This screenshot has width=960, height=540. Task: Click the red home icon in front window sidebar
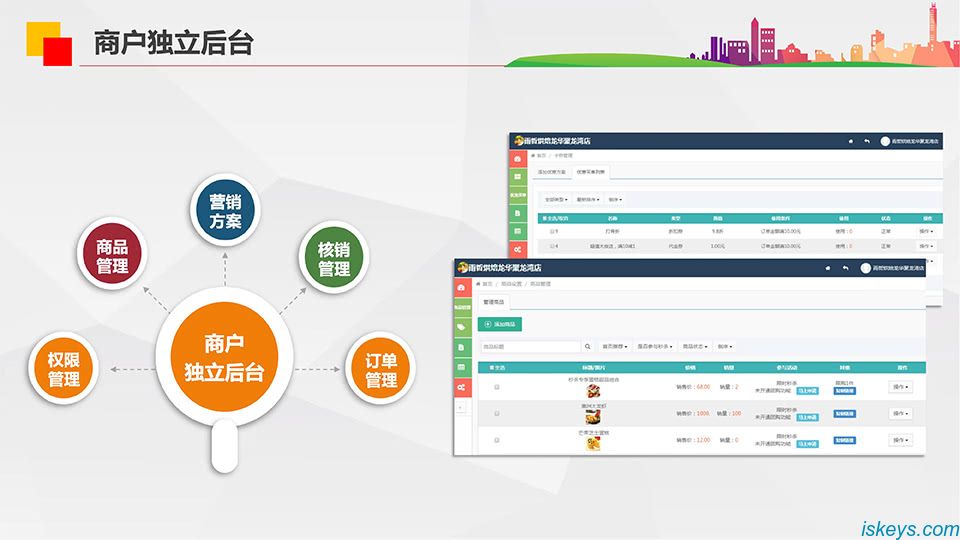pyautogui.click(x=461, y=287)
